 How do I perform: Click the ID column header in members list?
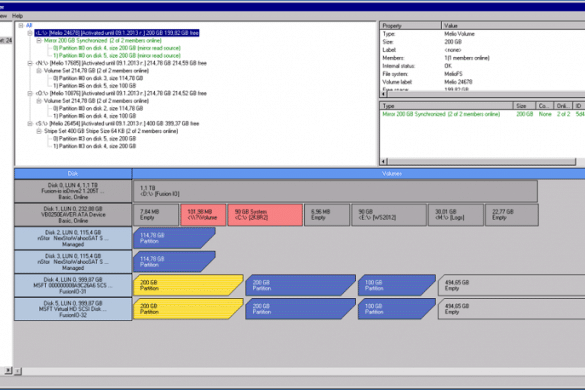click(579, 106)
